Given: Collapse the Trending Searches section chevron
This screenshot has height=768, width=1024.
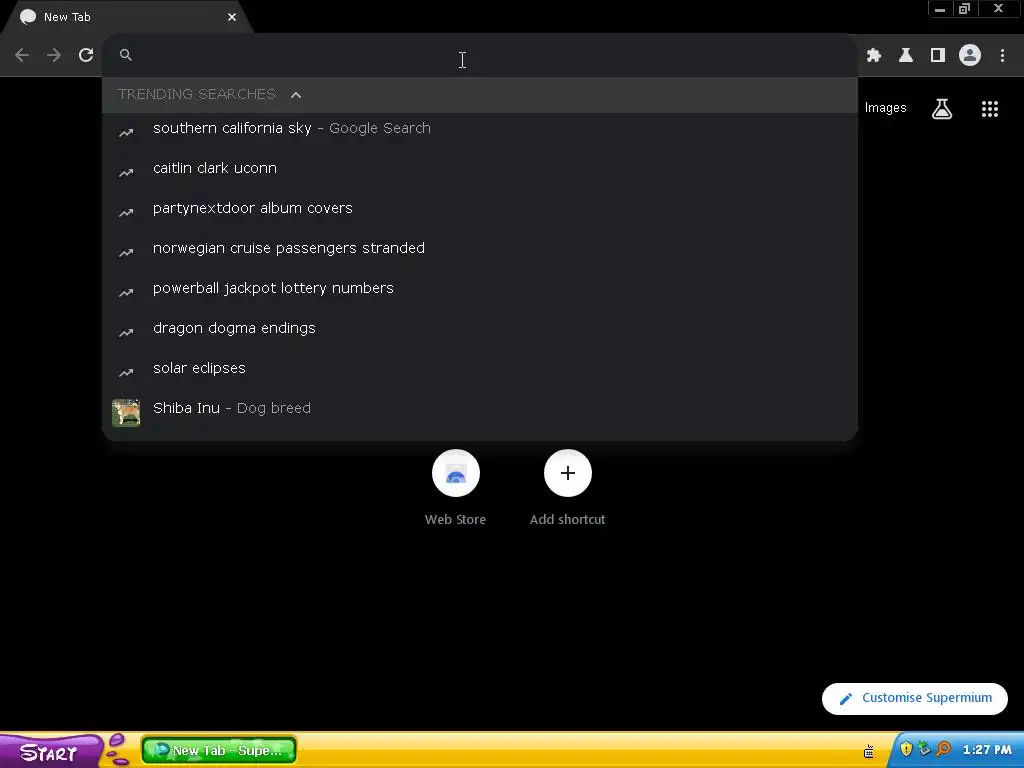Looking at the screenshot, I should pyautogui.click(x=296, y=95).
